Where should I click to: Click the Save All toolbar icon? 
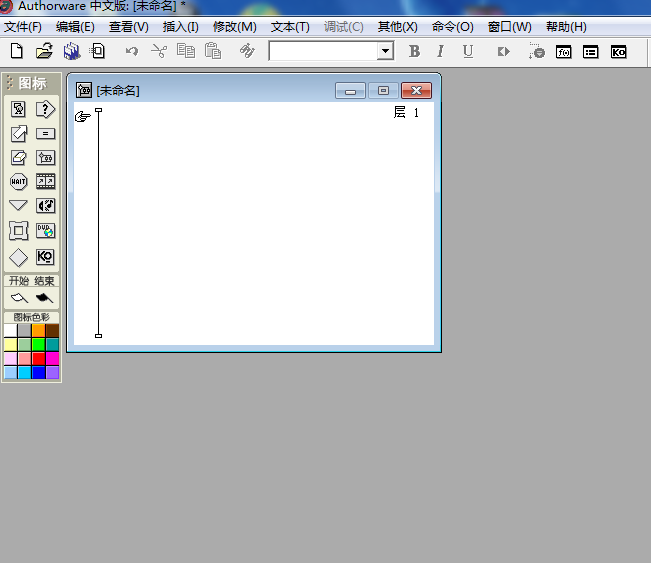tap(72, 51)
